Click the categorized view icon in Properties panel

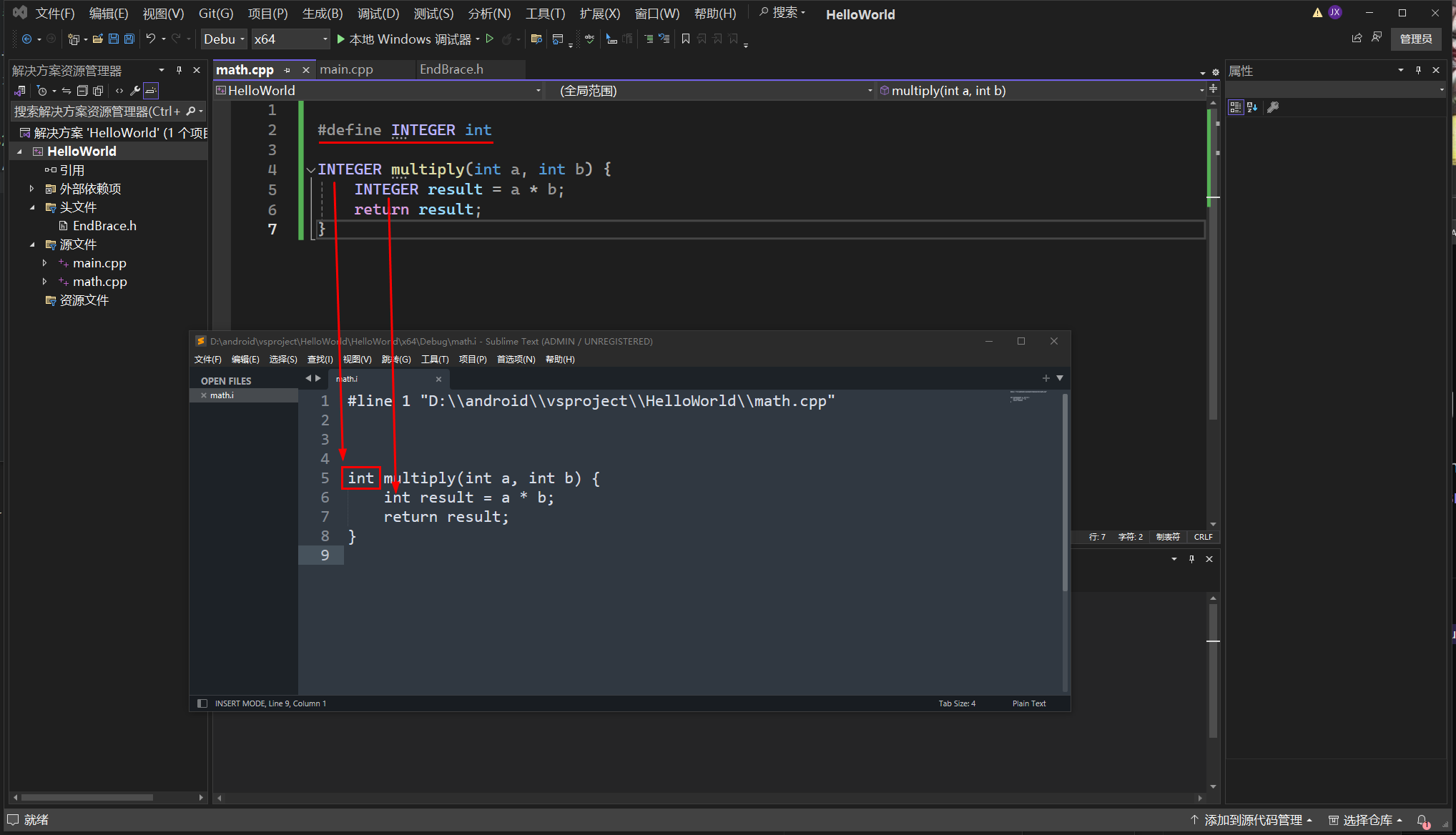coord(1235,107)
